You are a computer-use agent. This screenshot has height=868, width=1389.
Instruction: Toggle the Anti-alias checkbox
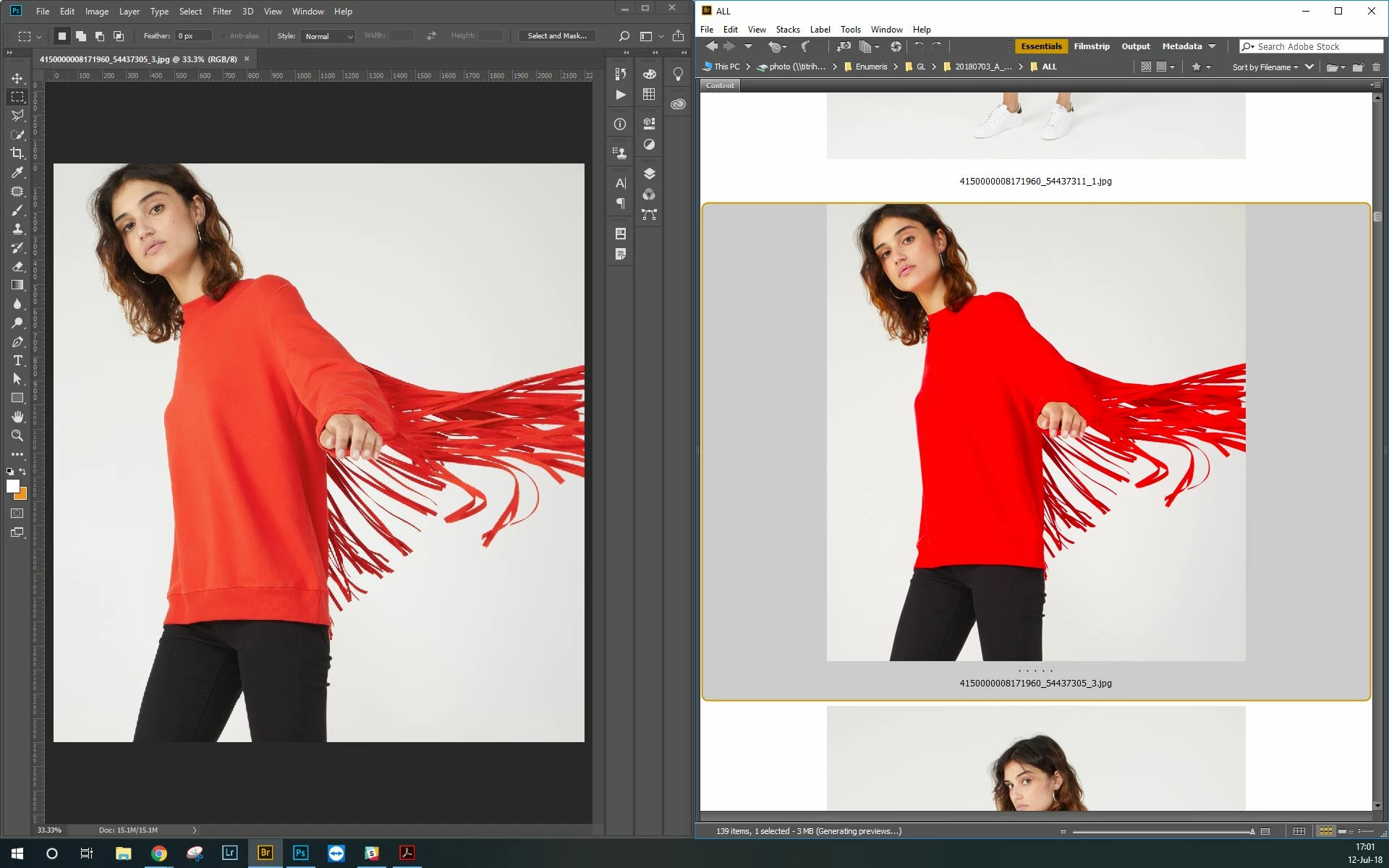224,36
